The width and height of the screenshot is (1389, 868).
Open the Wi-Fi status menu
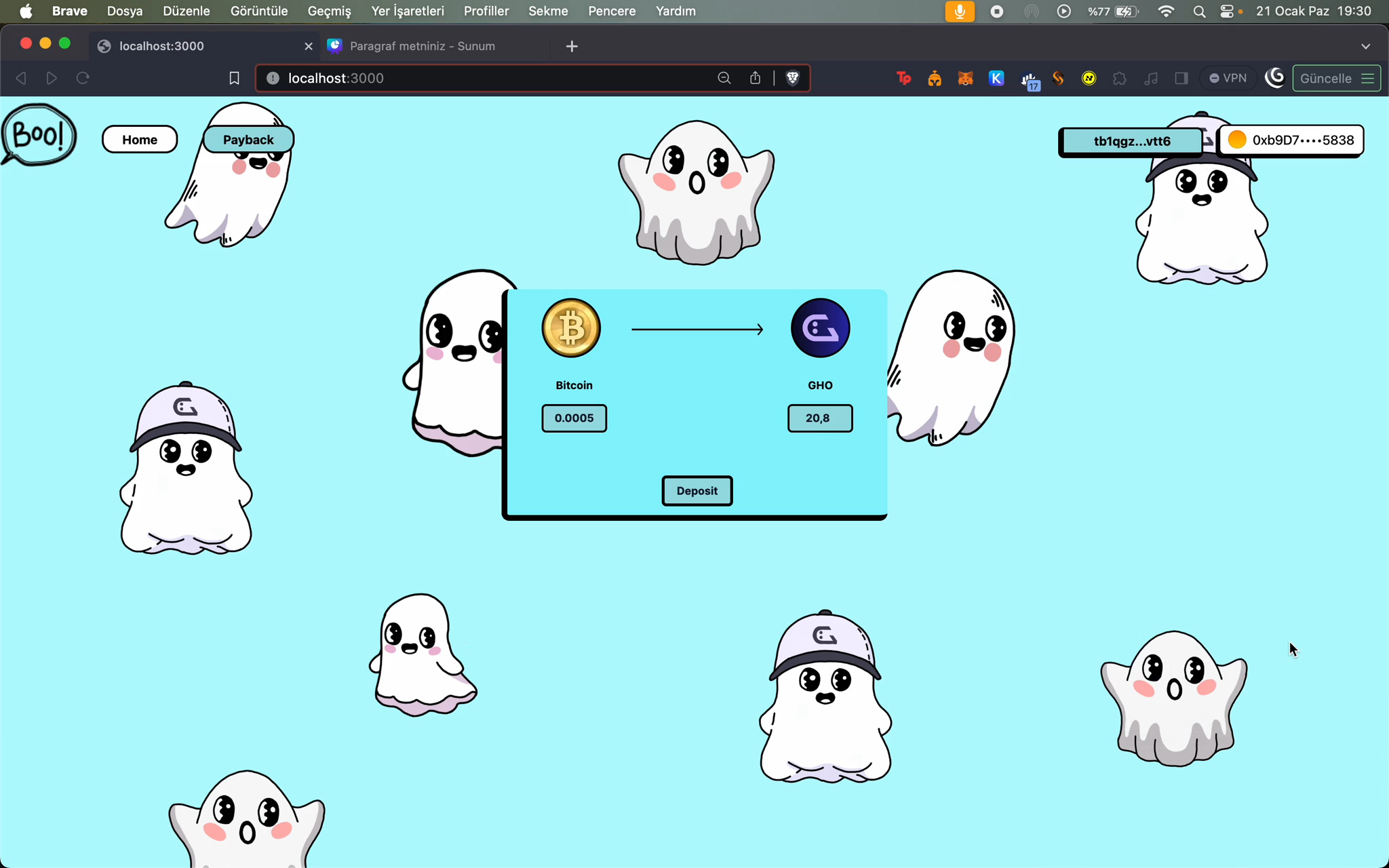pos(1166,12)
